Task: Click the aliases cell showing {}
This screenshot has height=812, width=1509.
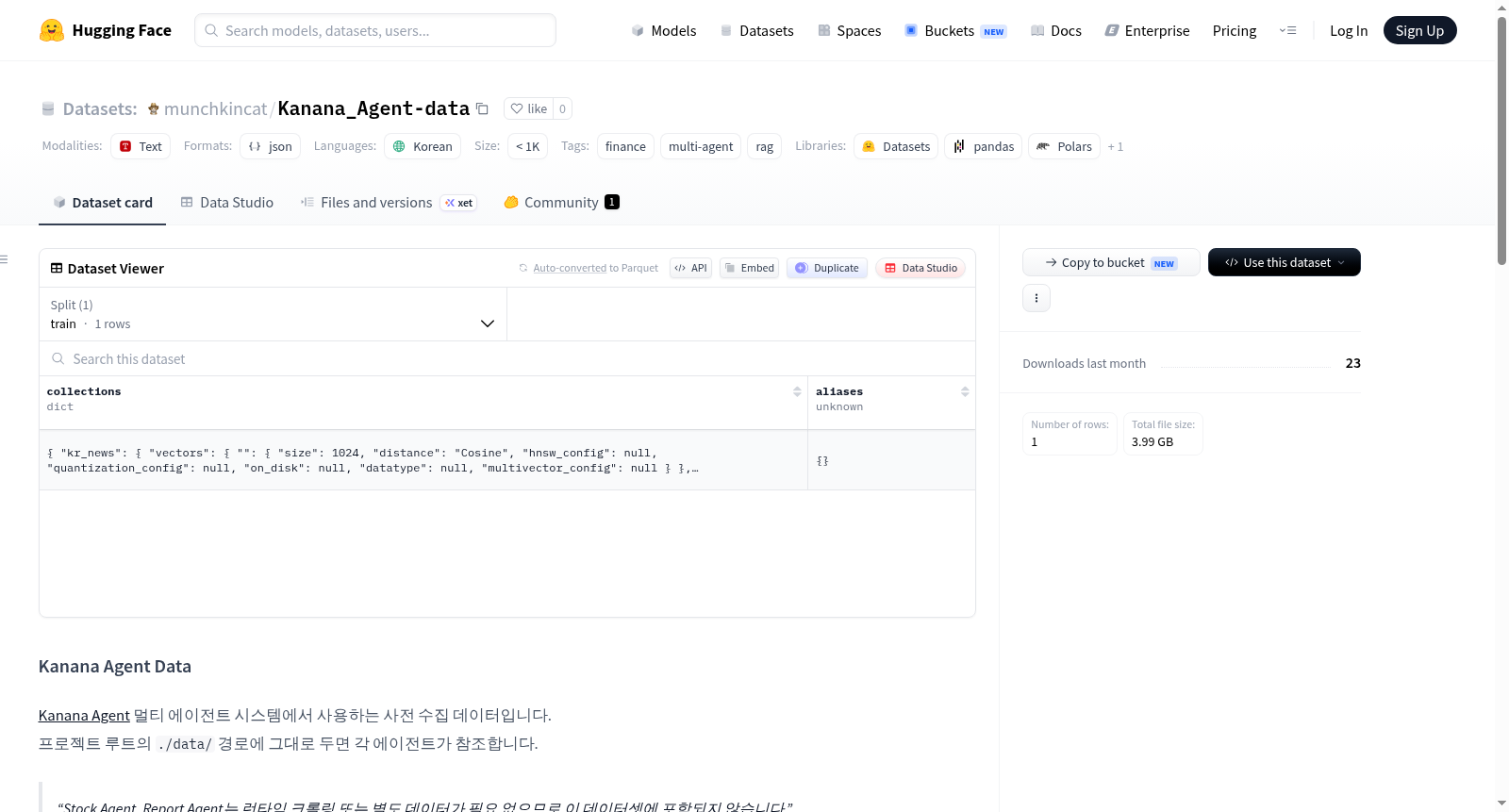Action: tap(891, 460)
